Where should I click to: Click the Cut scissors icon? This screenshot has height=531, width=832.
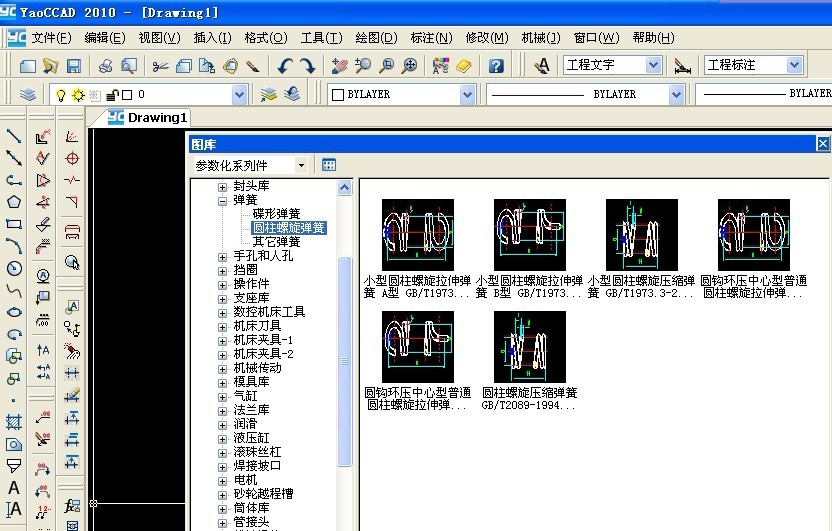160,66
